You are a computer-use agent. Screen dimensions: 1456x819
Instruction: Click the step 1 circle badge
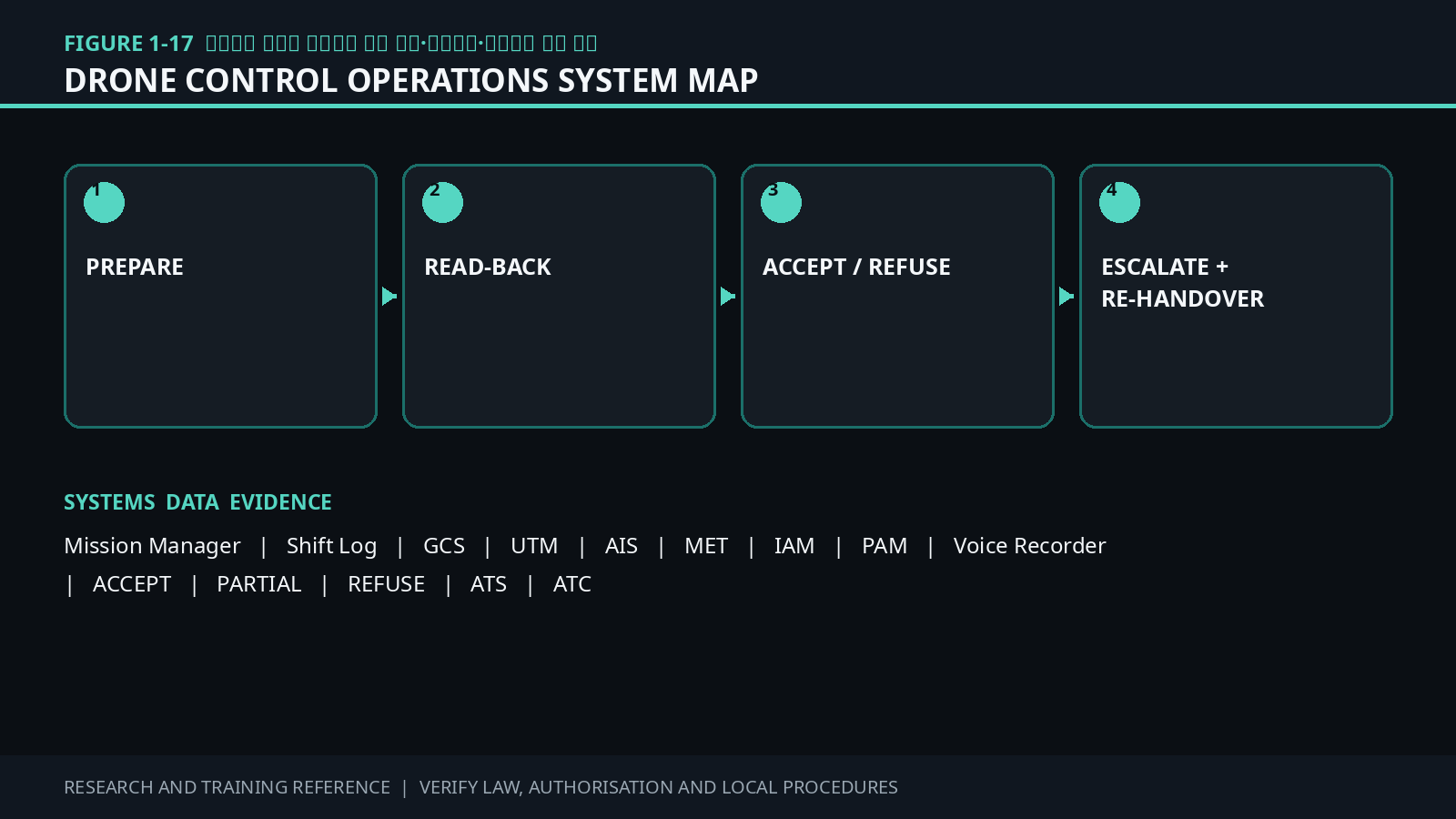click(x=104, y=202)
